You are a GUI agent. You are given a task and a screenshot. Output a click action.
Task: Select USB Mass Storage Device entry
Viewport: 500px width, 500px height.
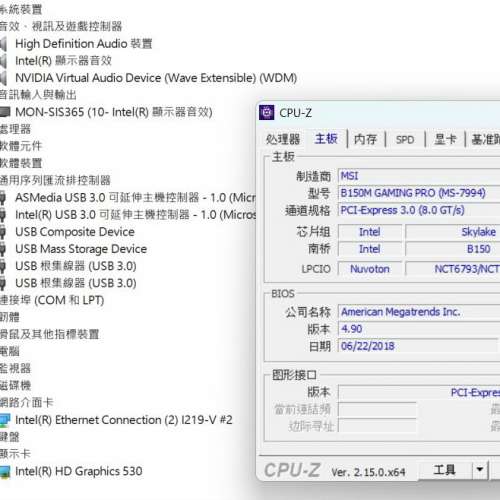(x=81, y=249)
